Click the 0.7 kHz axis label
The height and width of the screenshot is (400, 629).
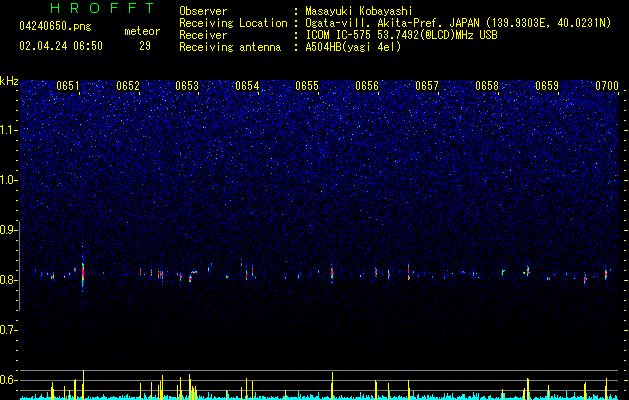coord(8,330)
